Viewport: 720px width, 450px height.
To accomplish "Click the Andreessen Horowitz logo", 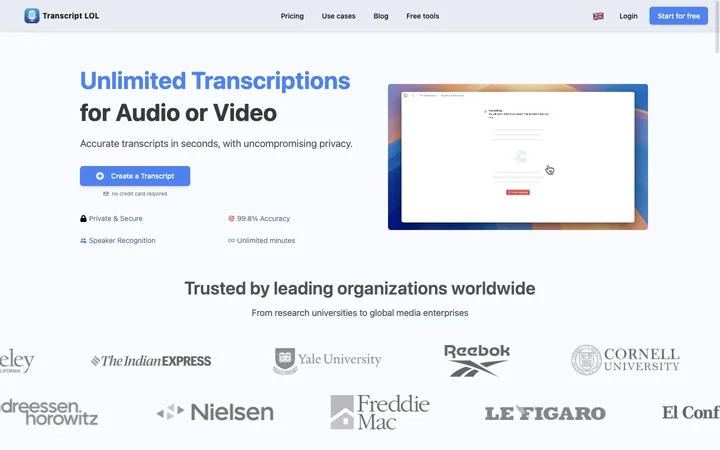I will [x=49, y=412].
